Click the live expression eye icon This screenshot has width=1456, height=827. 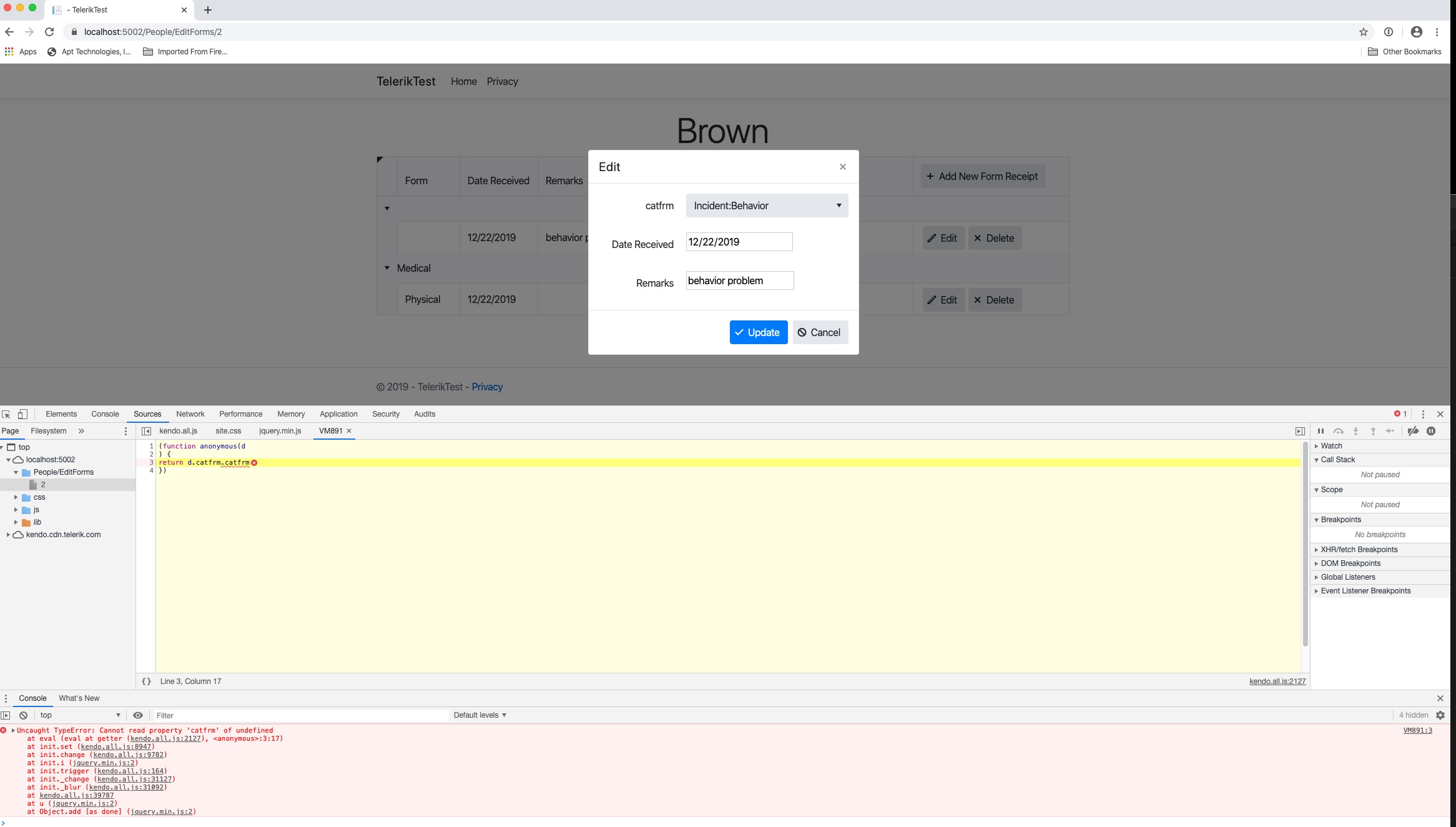pyautogui.click(x=138, y=715)
